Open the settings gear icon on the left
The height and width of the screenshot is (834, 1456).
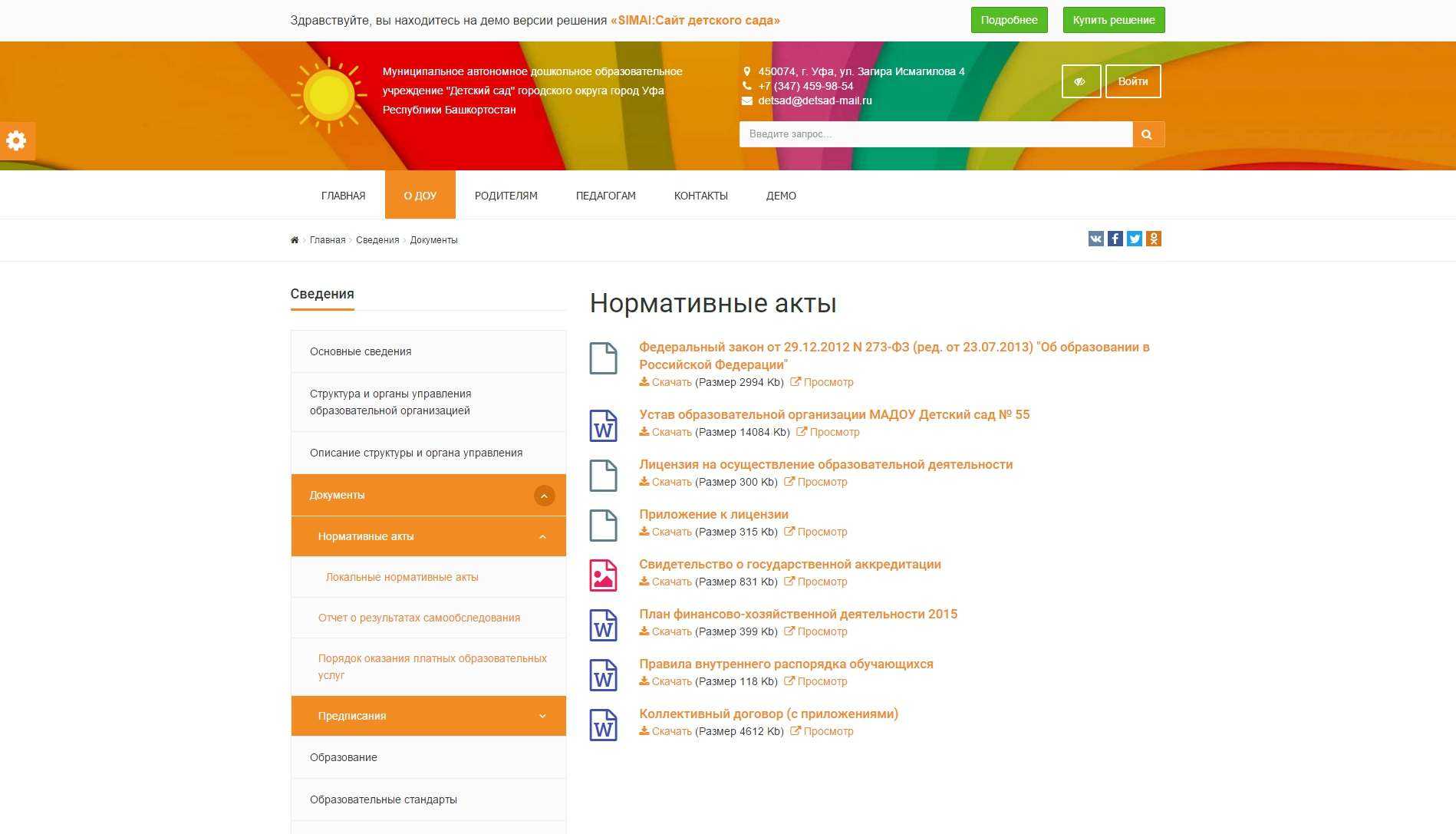(x=16, y=141)
